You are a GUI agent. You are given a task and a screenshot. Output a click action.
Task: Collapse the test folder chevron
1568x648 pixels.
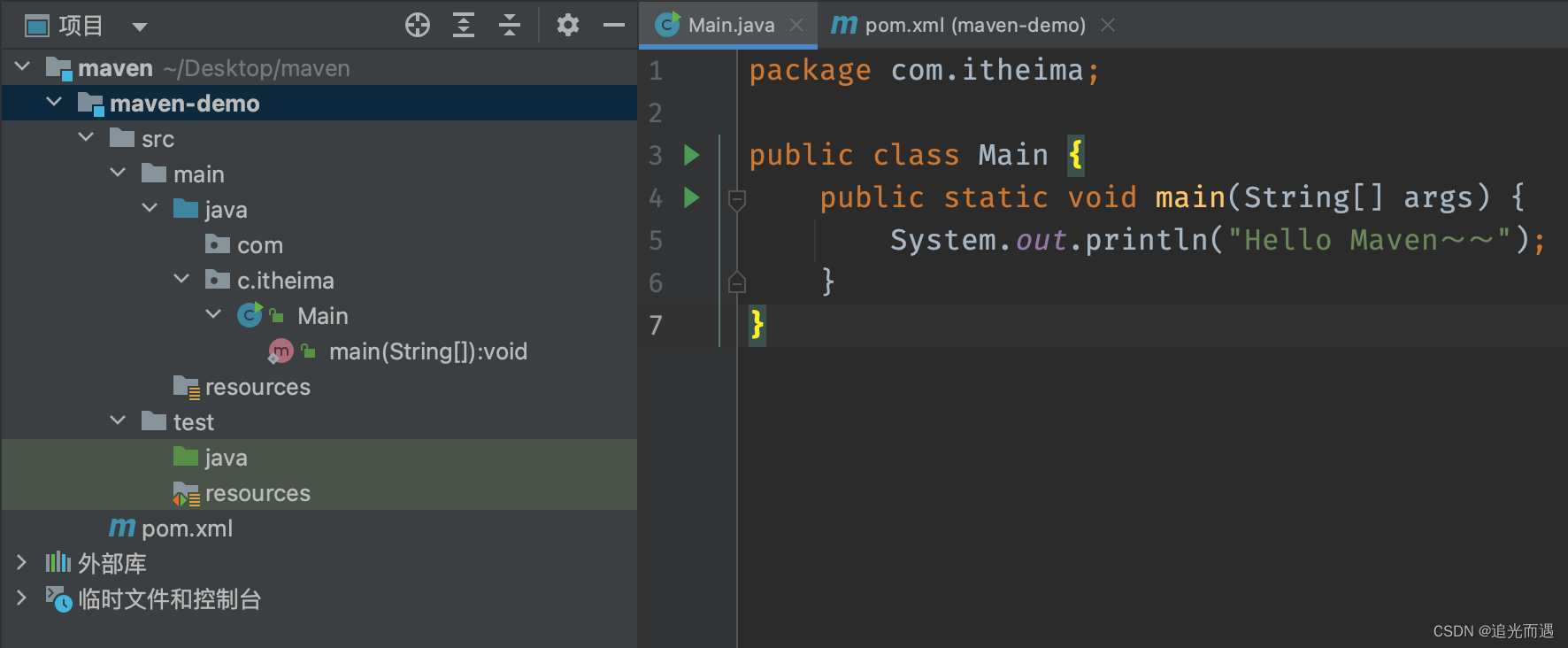click(119, 420)
